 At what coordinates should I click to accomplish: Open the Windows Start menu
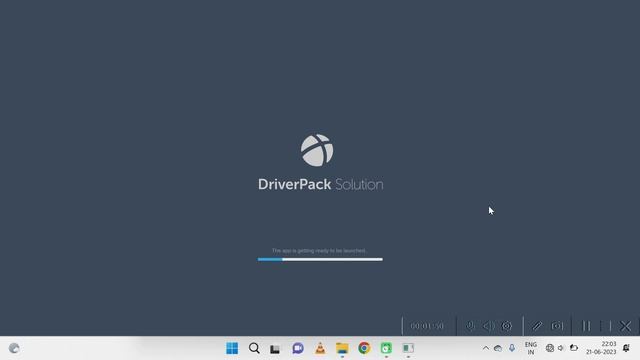pos(232,348)
